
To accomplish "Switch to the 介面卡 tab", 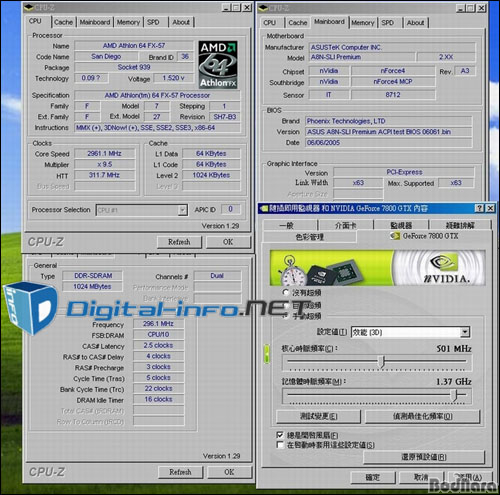I will pyautogui.click(x=346, y=225).
